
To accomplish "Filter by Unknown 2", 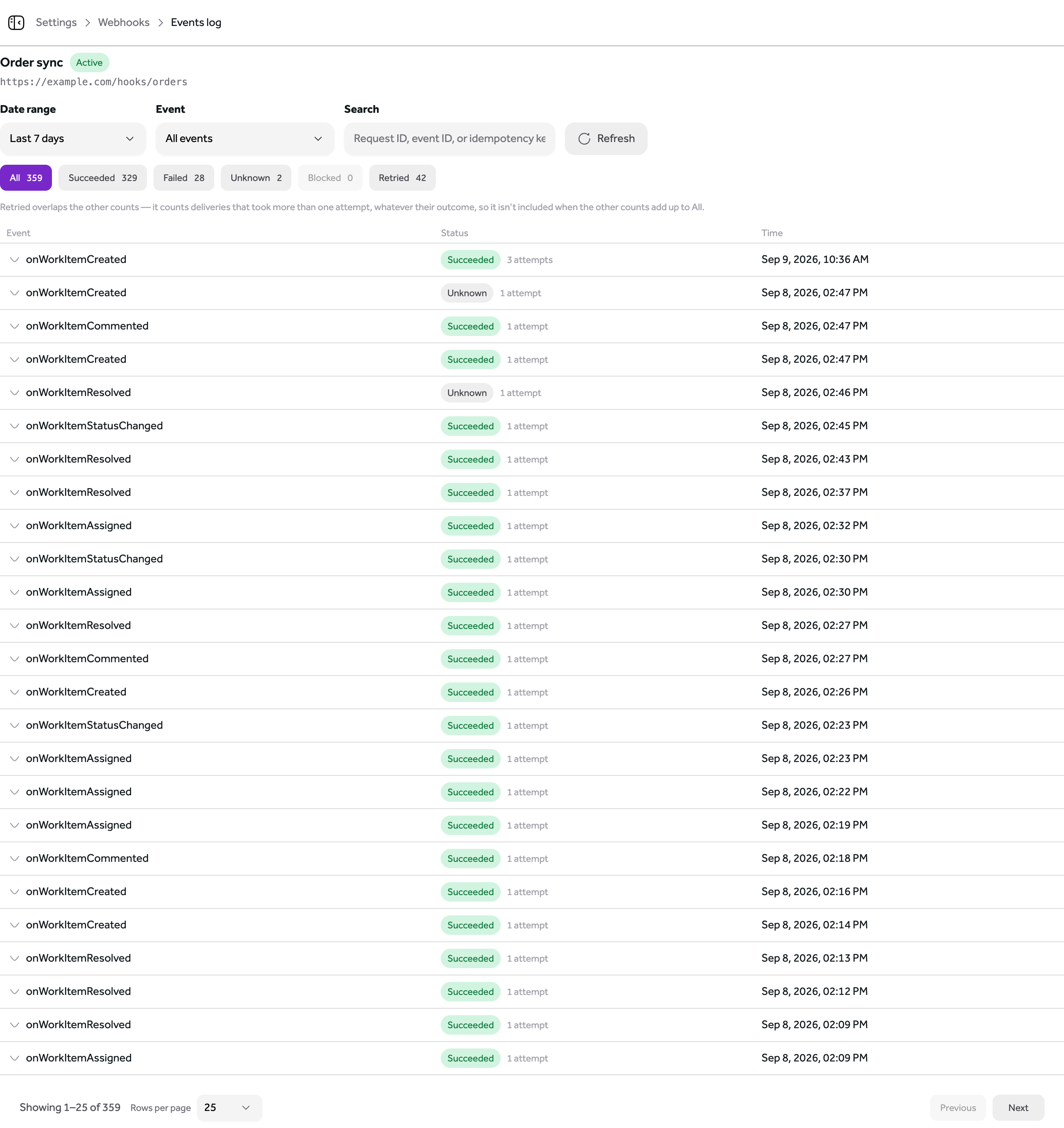I will 256,178.
